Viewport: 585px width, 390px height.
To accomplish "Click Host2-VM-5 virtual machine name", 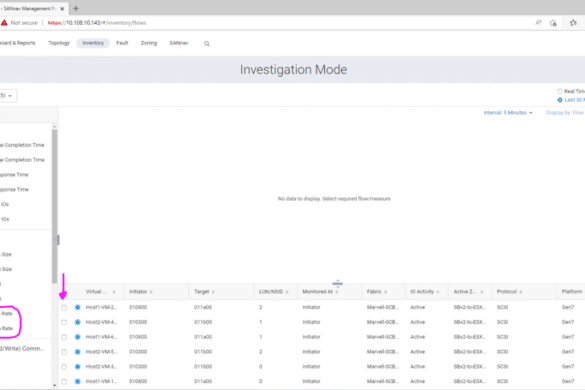I will pyautogui.click(x=101, y=352).
